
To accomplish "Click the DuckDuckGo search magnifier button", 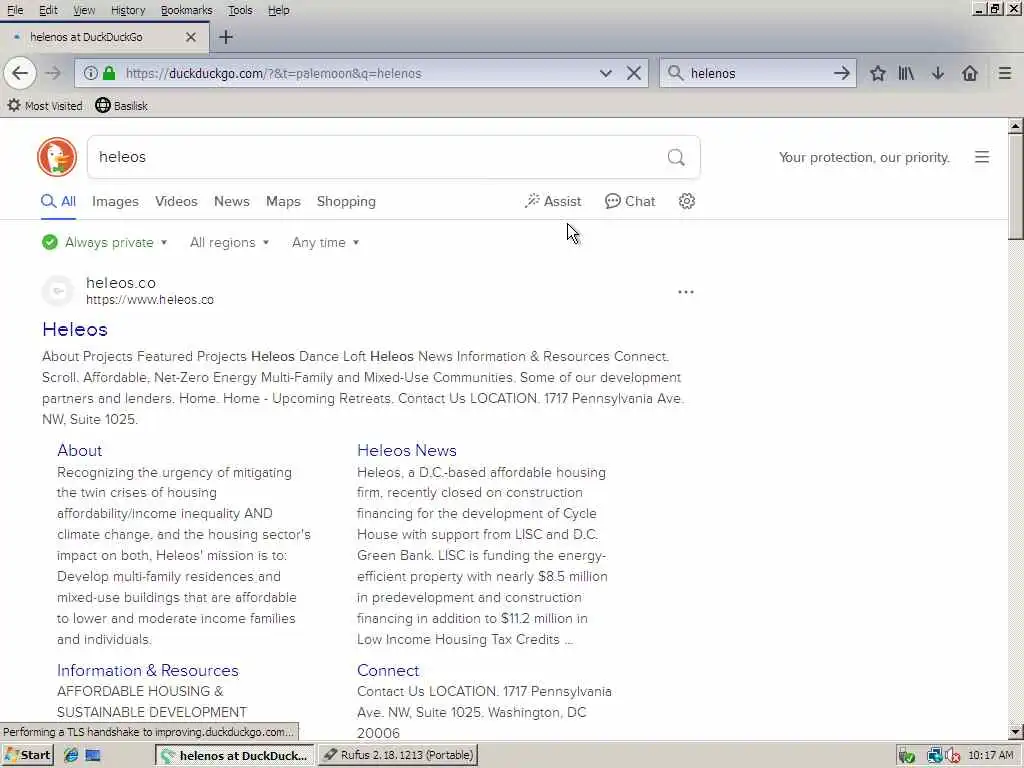I will click(x=676, y=157).
